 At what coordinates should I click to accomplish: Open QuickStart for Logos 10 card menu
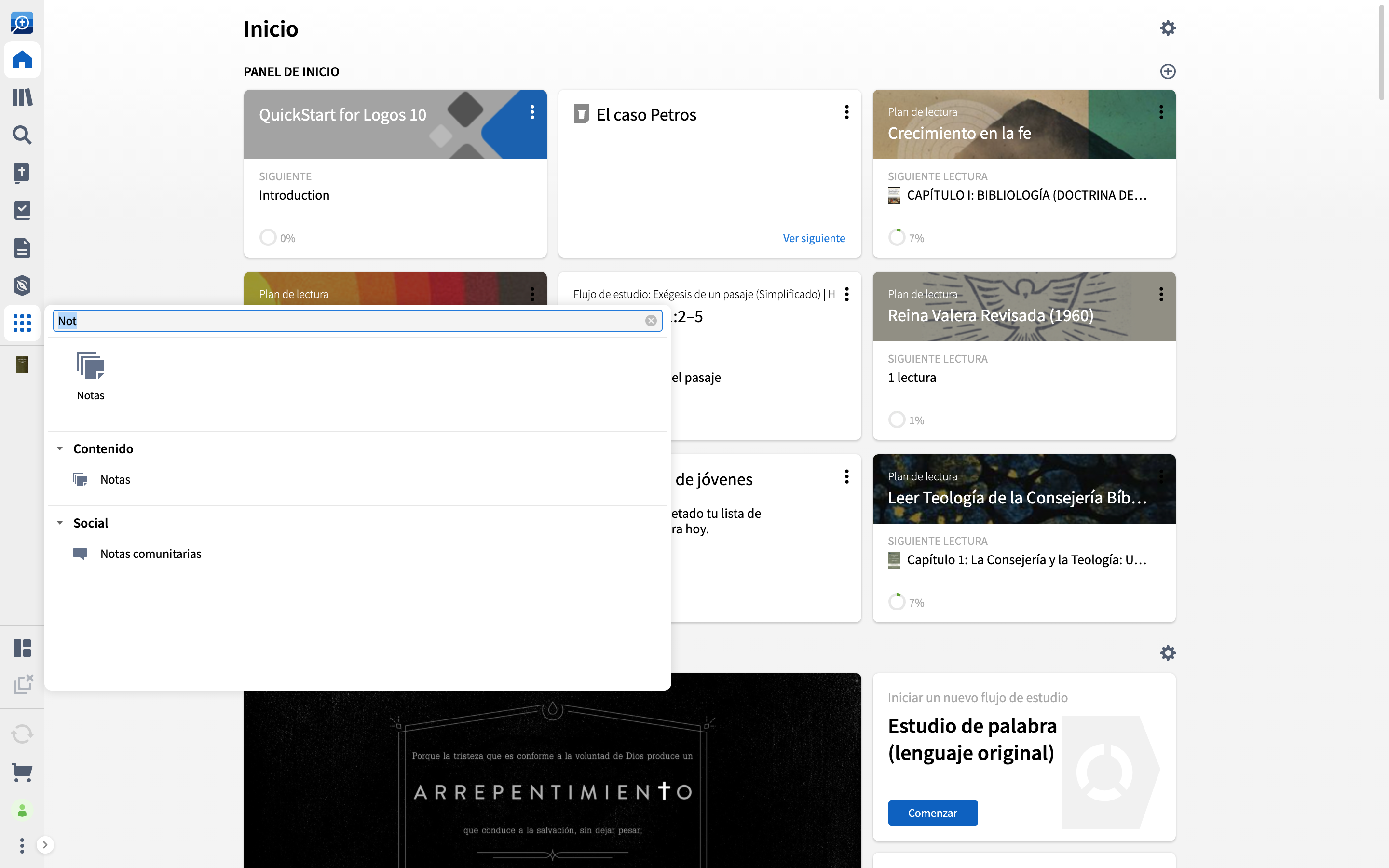pos(532,112)
